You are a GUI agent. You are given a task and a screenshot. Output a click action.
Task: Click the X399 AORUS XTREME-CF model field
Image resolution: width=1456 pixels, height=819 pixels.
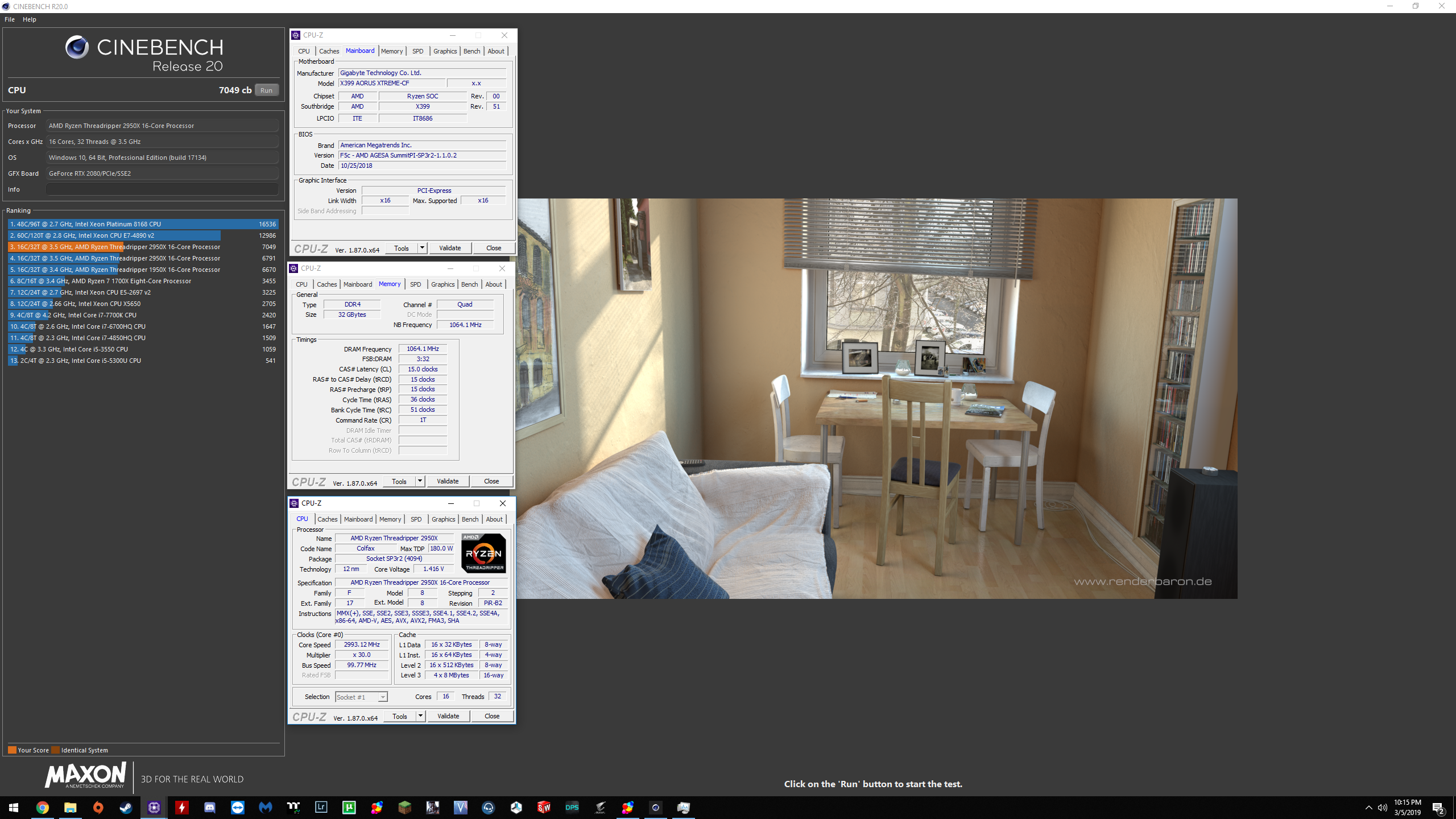click(392, 83)
